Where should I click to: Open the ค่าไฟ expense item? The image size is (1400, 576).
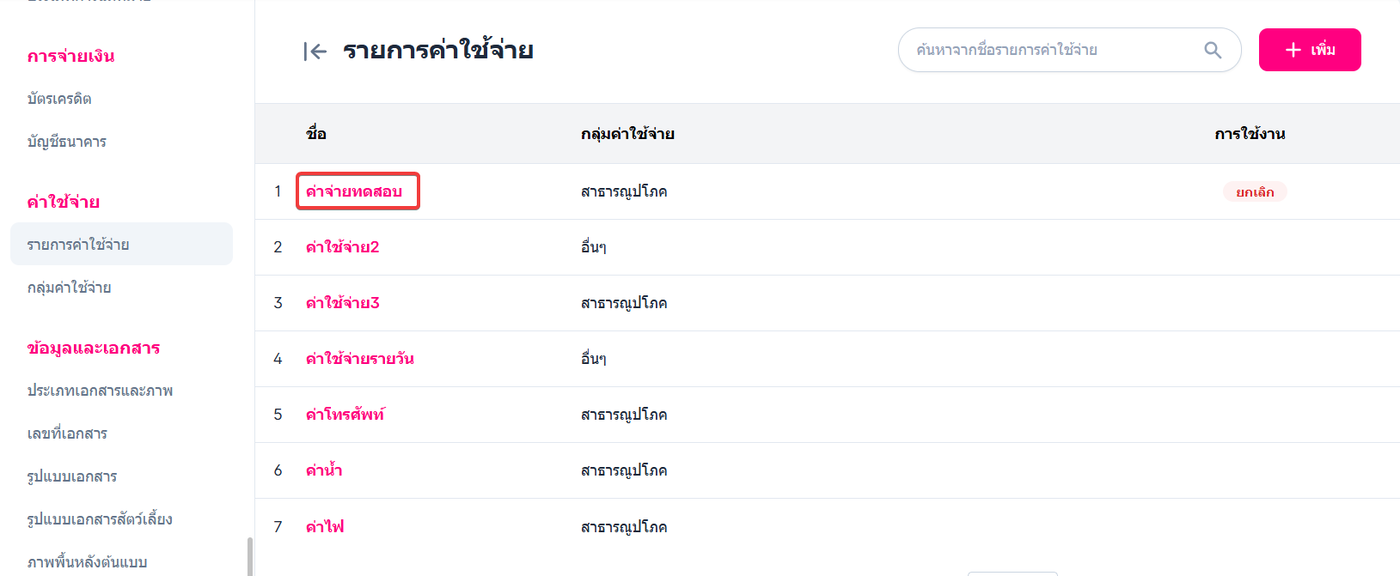325,527
